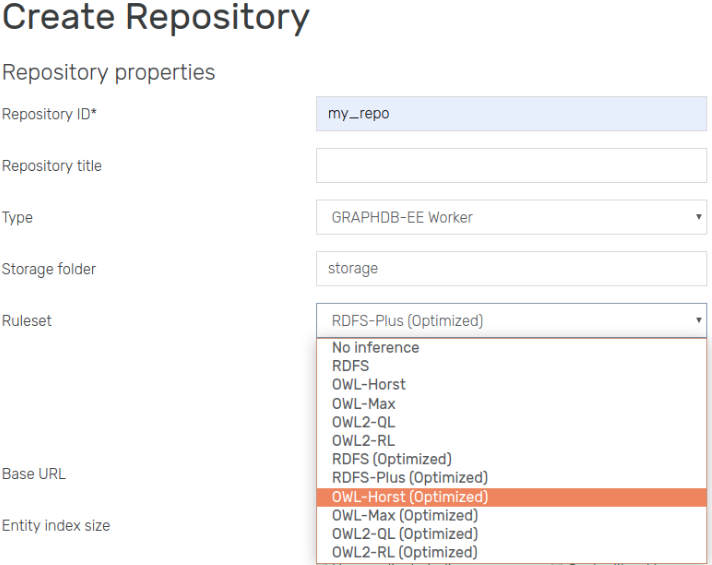
Task: Select the No inference ruleset option
Action: click(x=511, y=347)
